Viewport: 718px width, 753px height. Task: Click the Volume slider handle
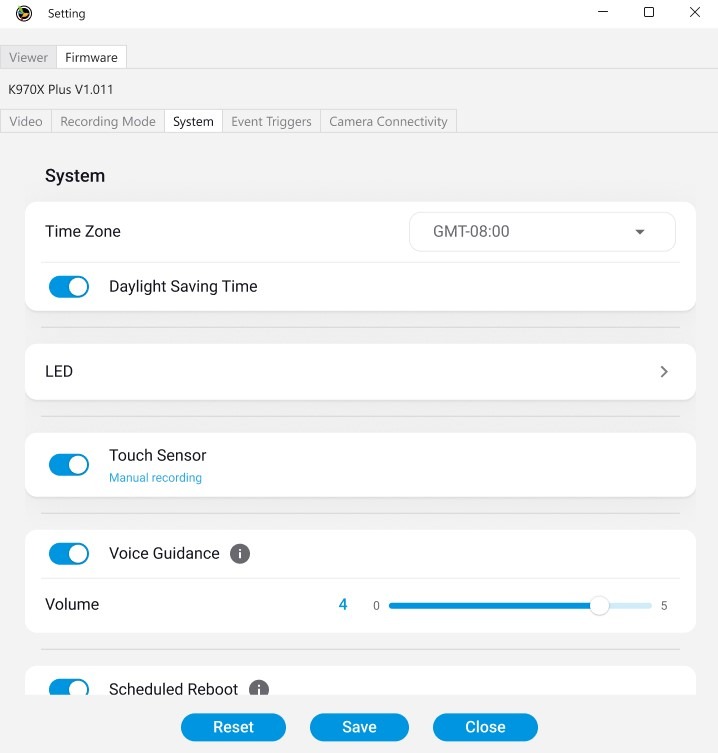tap(599, 606)
